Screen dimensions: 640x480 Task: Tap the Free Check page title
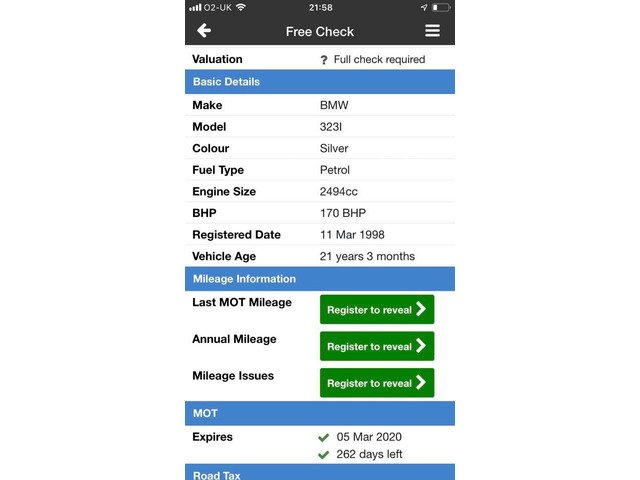pyautogui.click(x=320, y=31)
